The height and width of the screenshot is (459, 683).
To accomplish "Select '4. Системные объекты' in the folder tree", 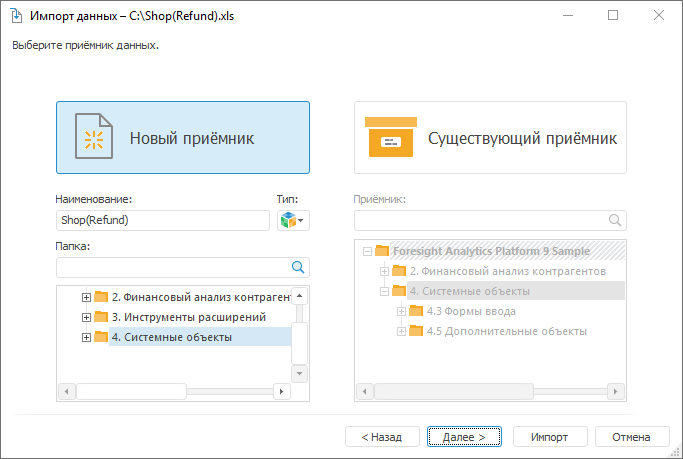I will pyautogui.click(x=171, y=337).
